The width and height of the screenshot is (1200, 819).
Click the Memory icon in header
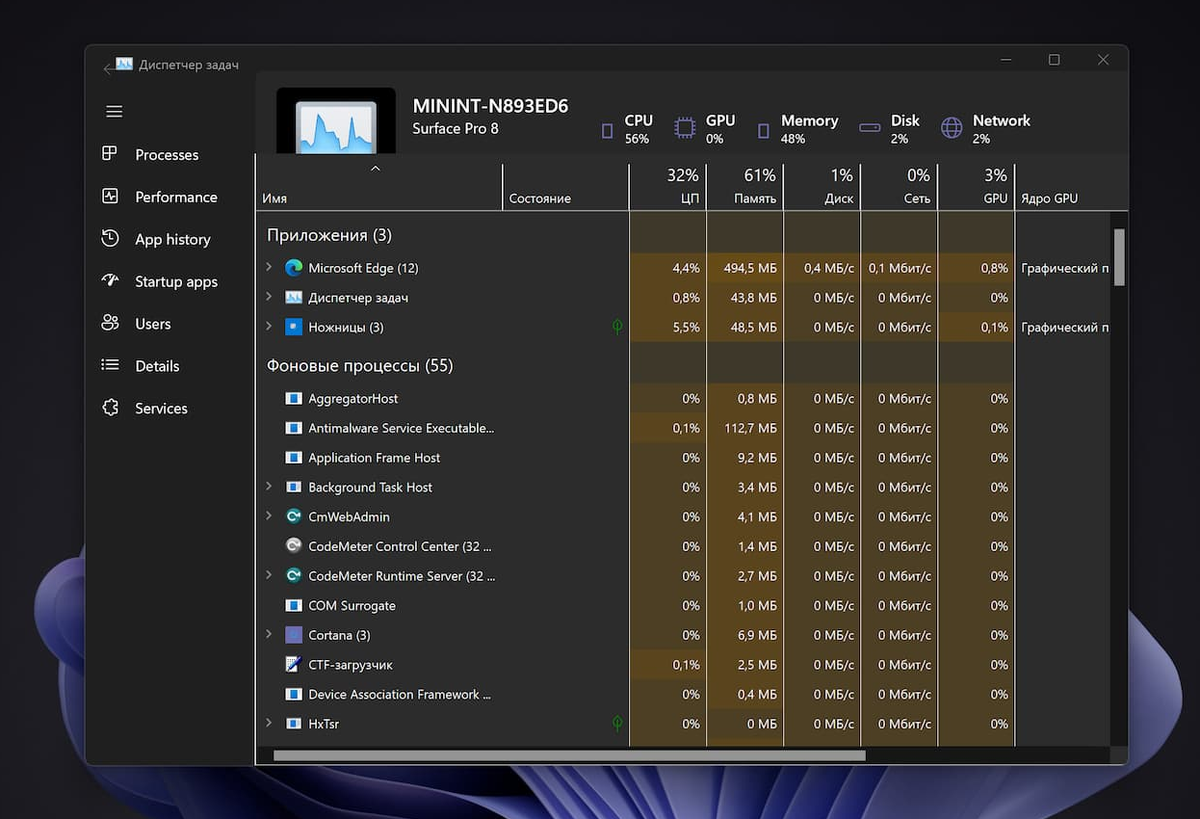[763, 130]
